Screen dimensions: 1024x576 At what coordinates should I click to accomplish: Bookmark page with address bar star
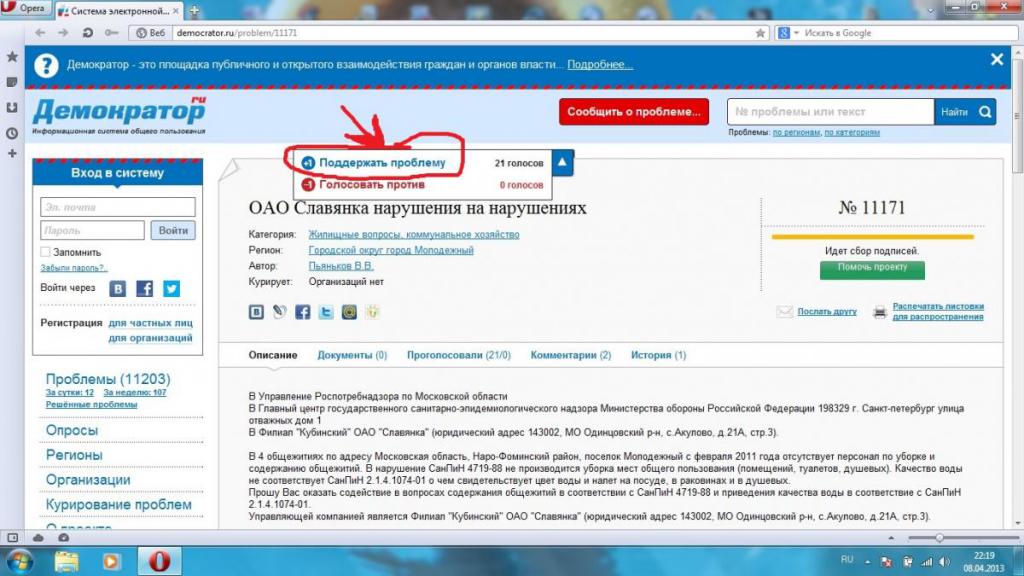(760, 33)
